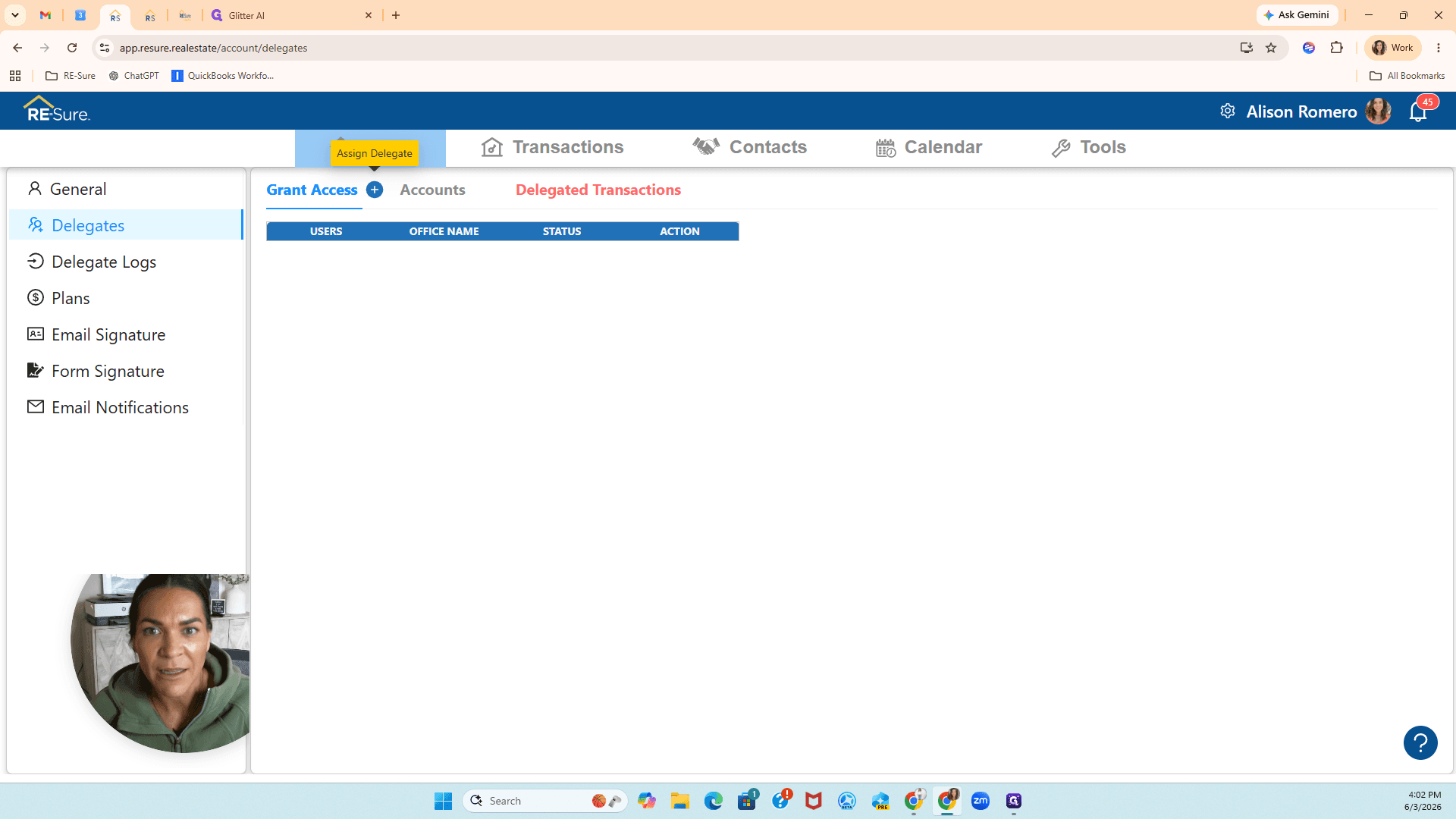Image resolution: width=1456 pixels, height=819 pixels.
Task: Click the STATUS column header
Action: tap(562, 231)
